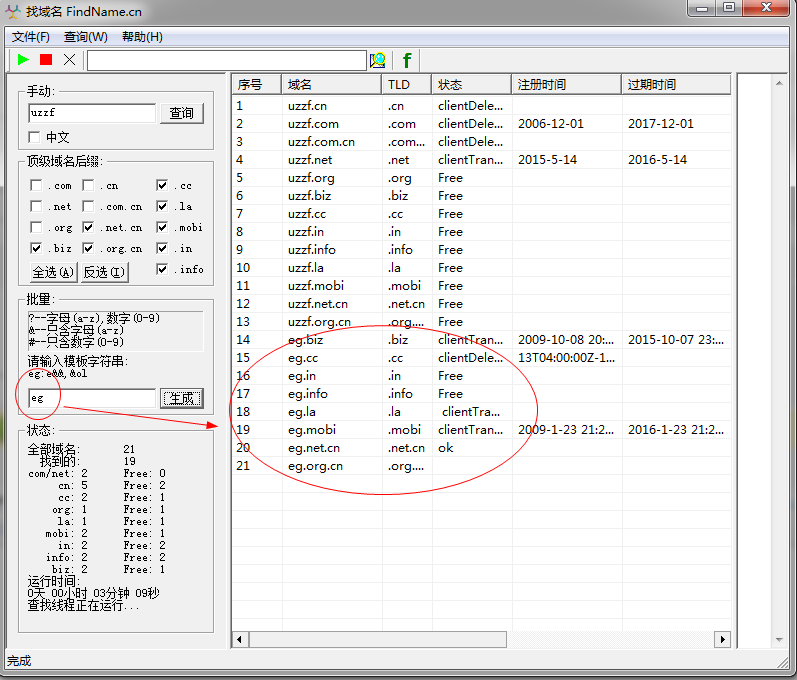
Task: Sort by the 域名 column header
Action: click(331, 84)
